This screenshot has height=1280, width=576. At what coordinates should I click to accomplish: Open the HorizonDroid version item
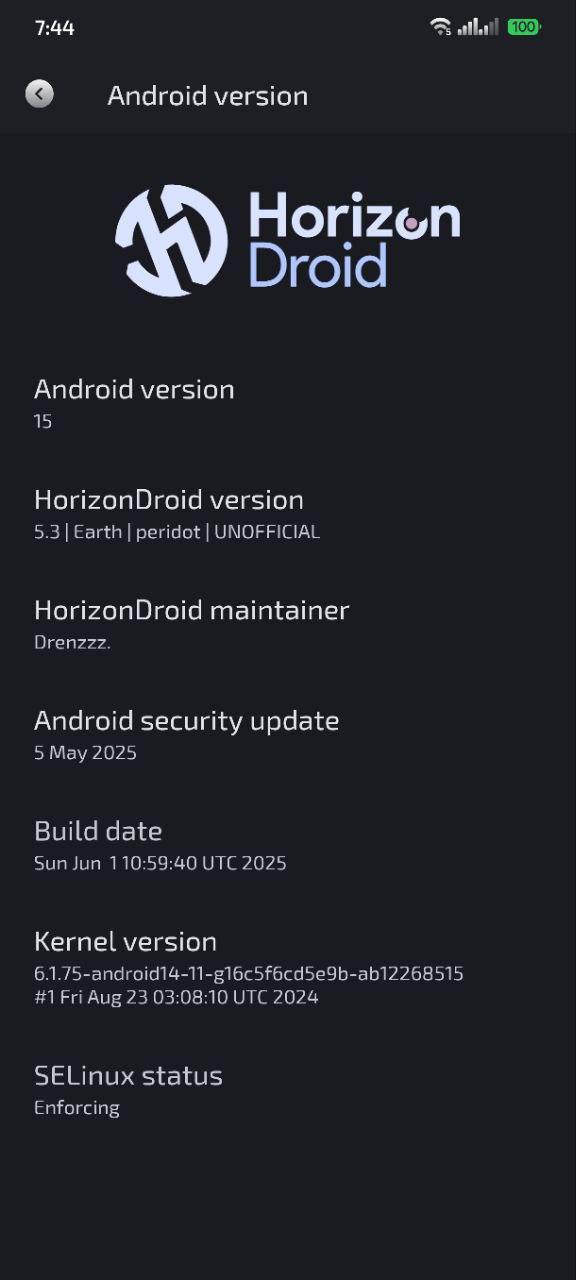click(288, 514)
